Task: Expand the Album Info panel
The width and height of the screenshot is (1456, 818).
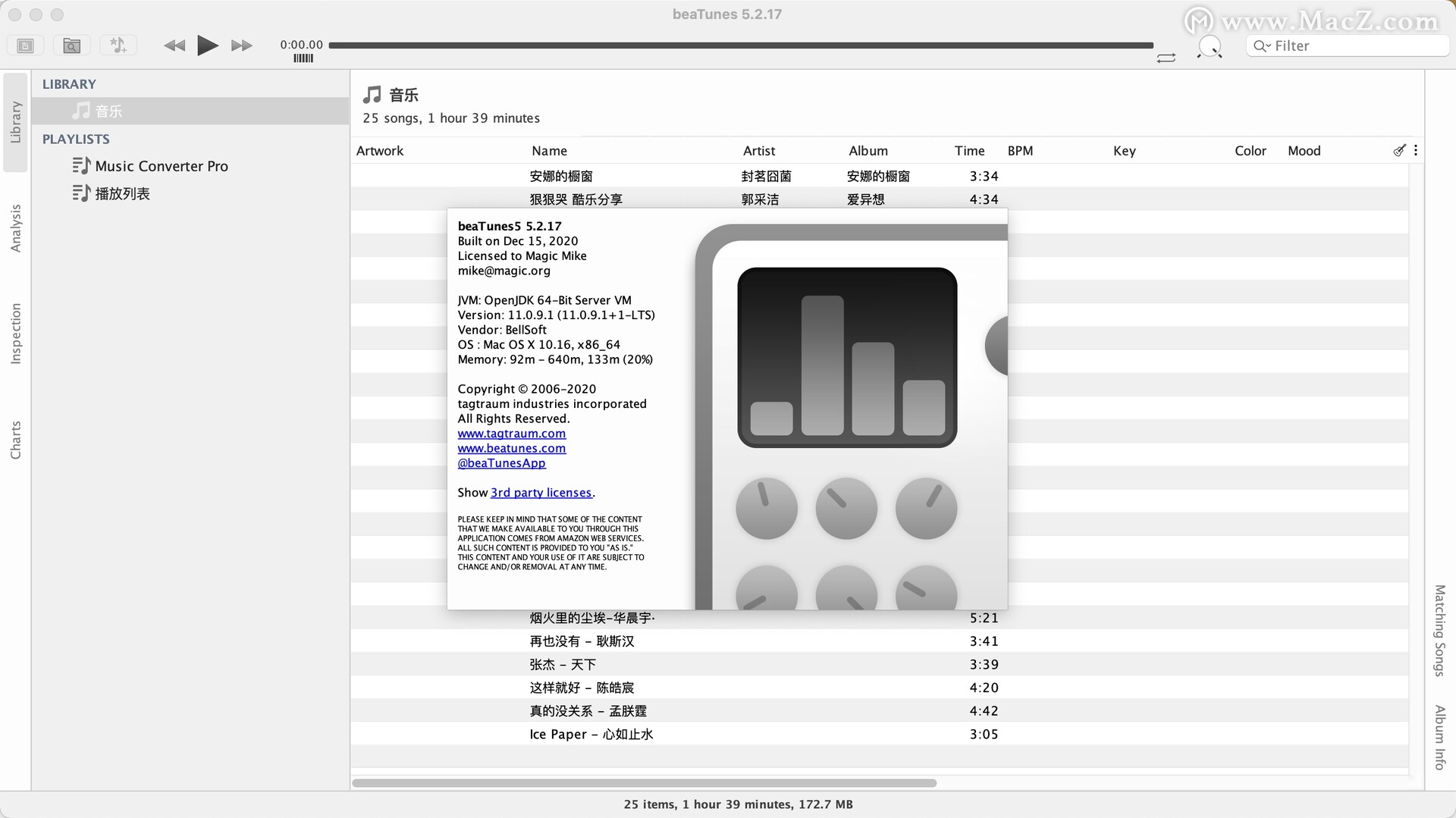Action: click(1439, 735)
